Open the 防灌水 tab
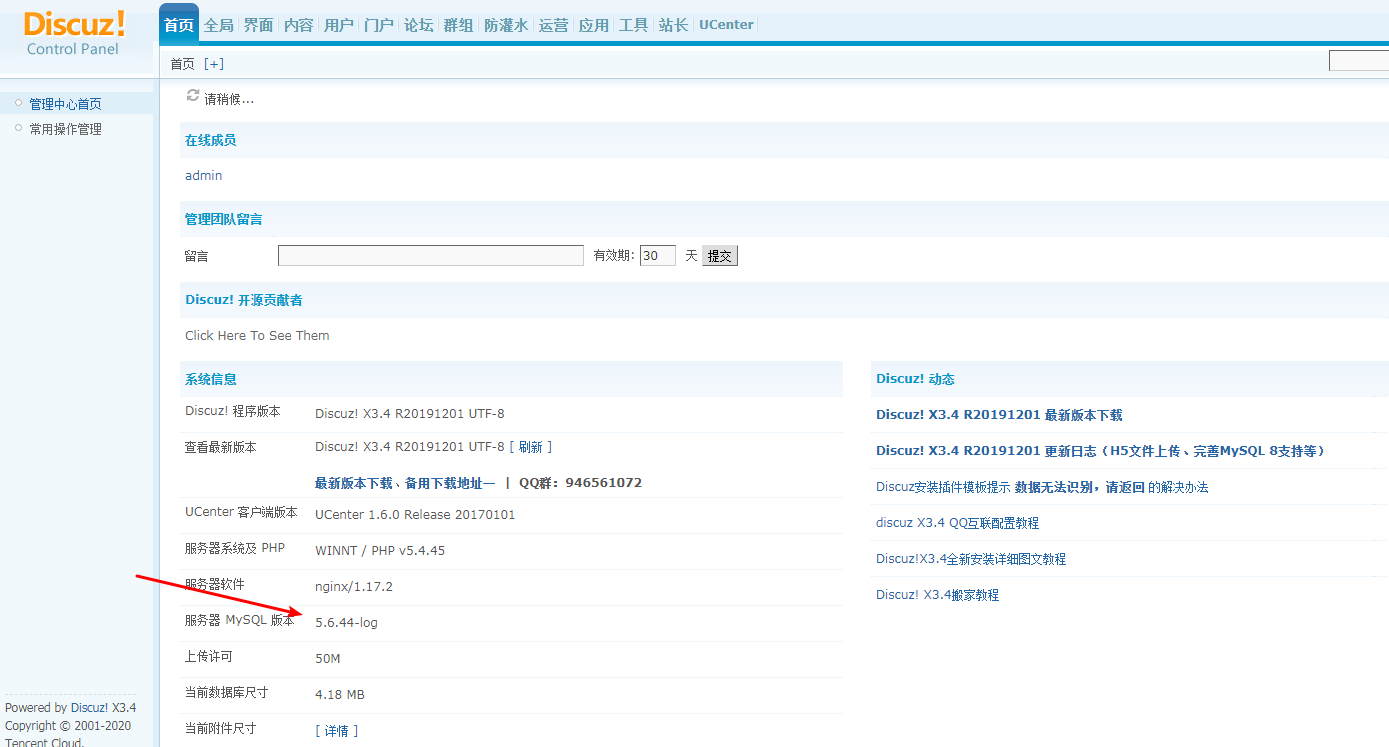 506,25
